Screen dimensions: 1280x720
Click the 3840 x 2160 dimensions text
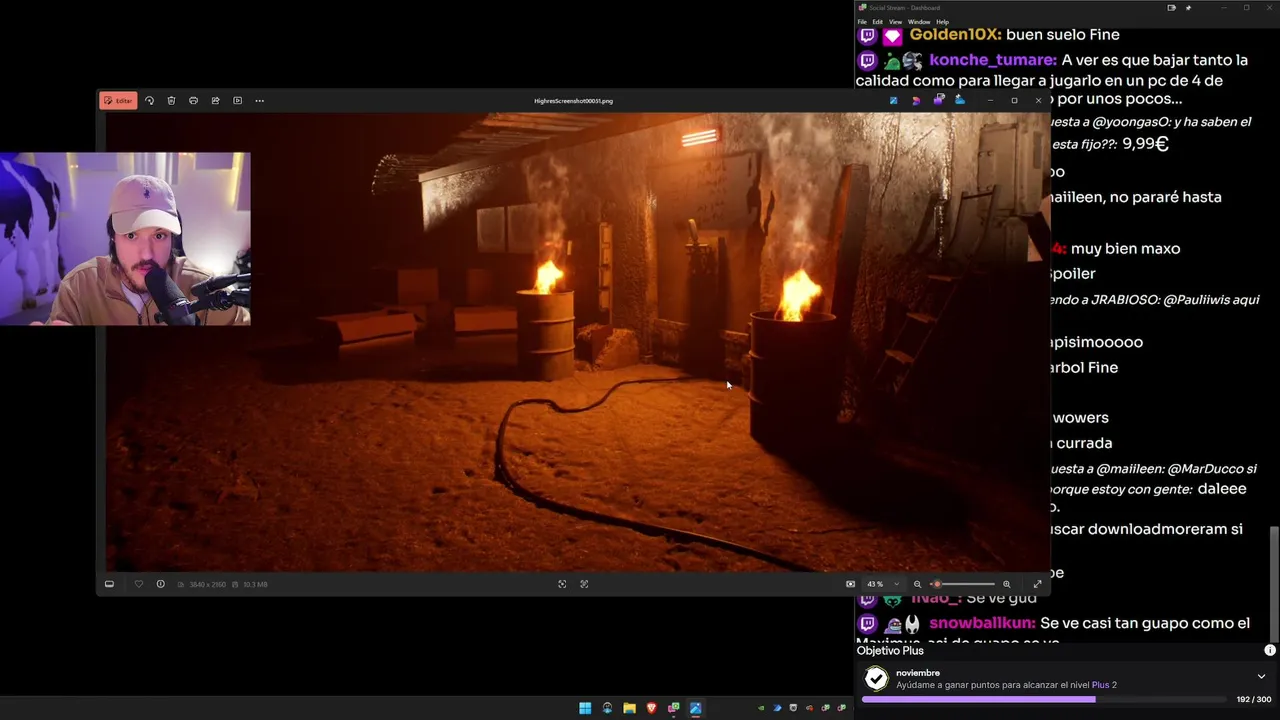pos(206,584)
